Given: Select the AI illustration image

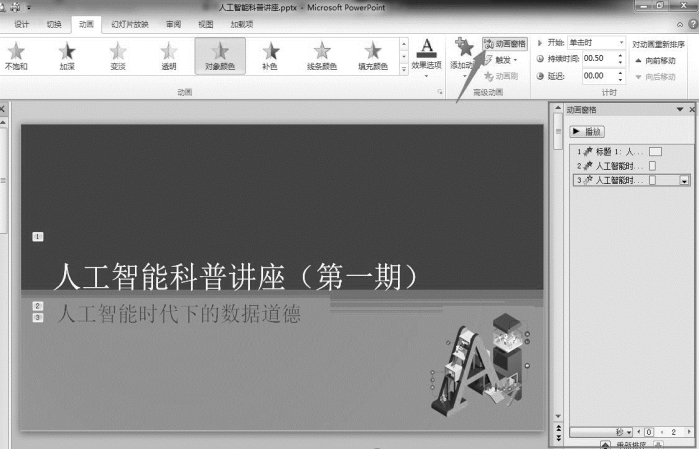Looking at the screenshot, I should [481, 365].
